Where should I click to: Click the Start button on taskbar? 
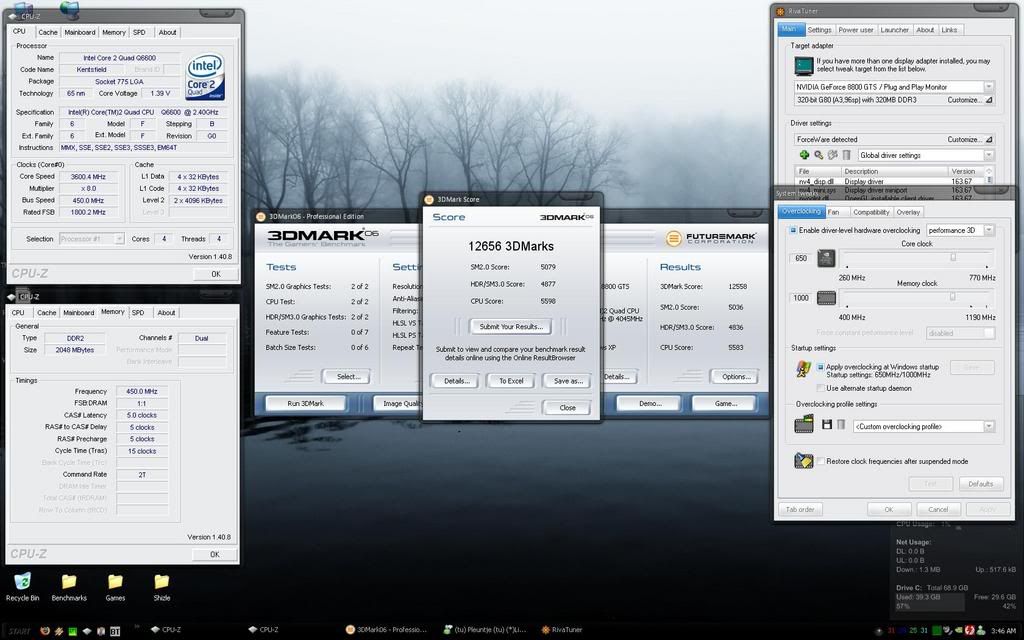coord(19,631)
